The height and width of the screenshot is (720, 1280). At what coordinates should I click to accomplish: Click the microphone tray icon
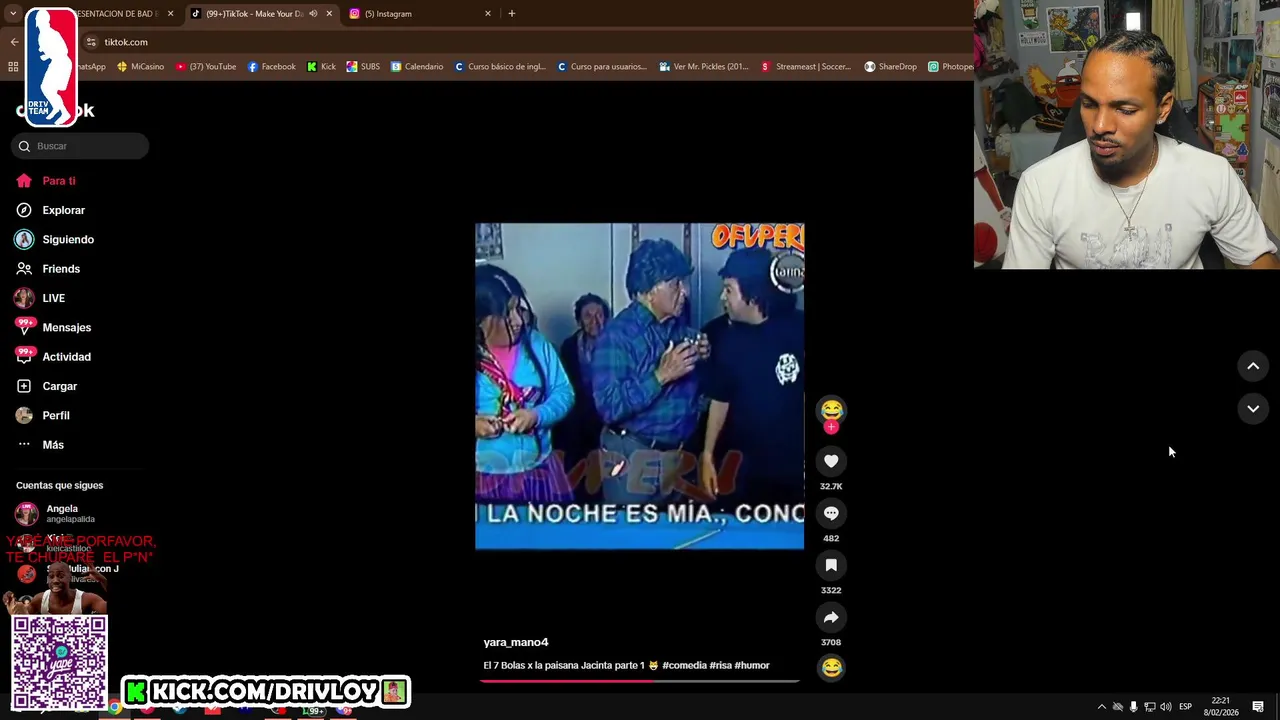pyautogui.click(x=1134, y=707)
